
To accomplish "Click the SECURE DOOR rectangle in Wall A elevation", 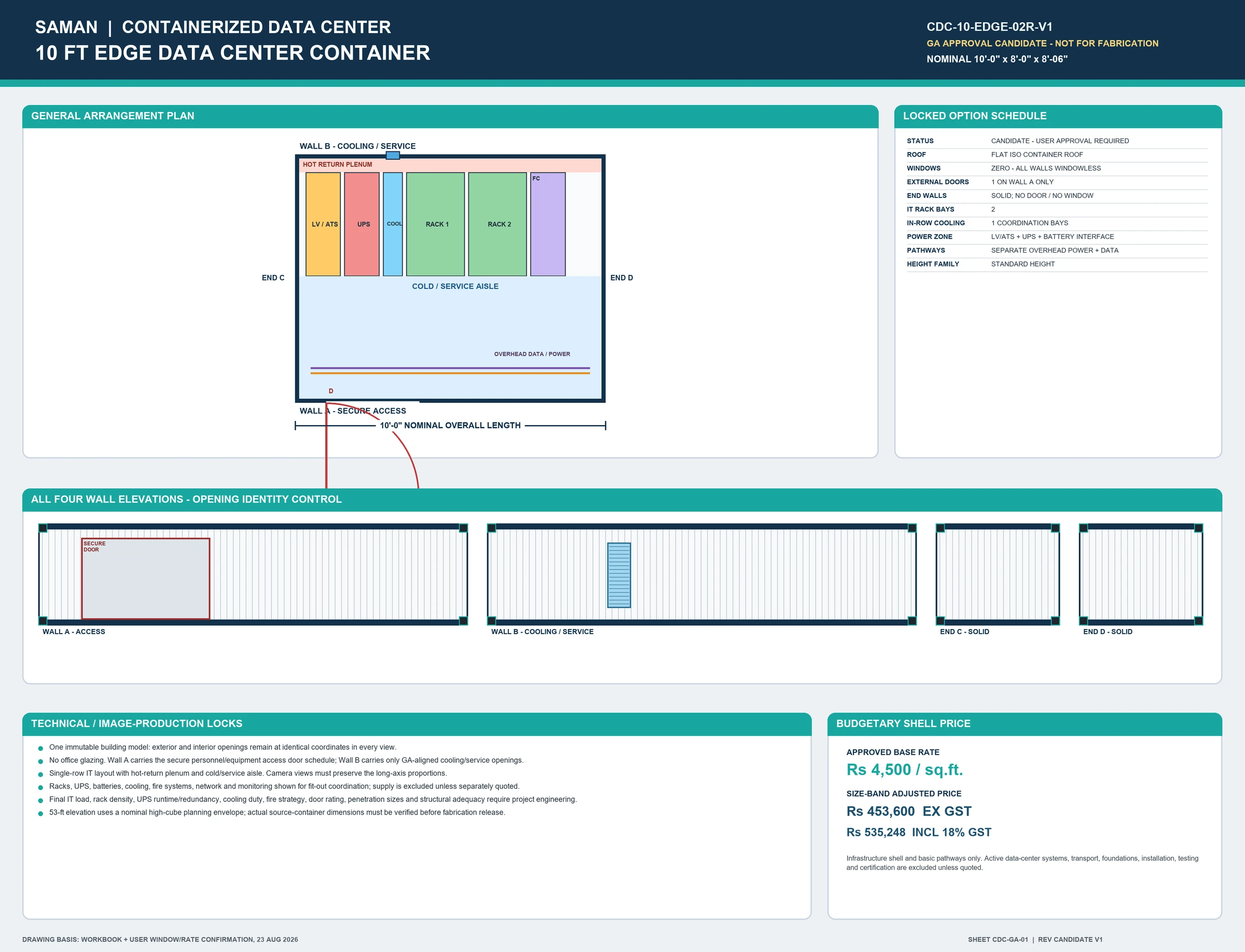I will 146,579.
